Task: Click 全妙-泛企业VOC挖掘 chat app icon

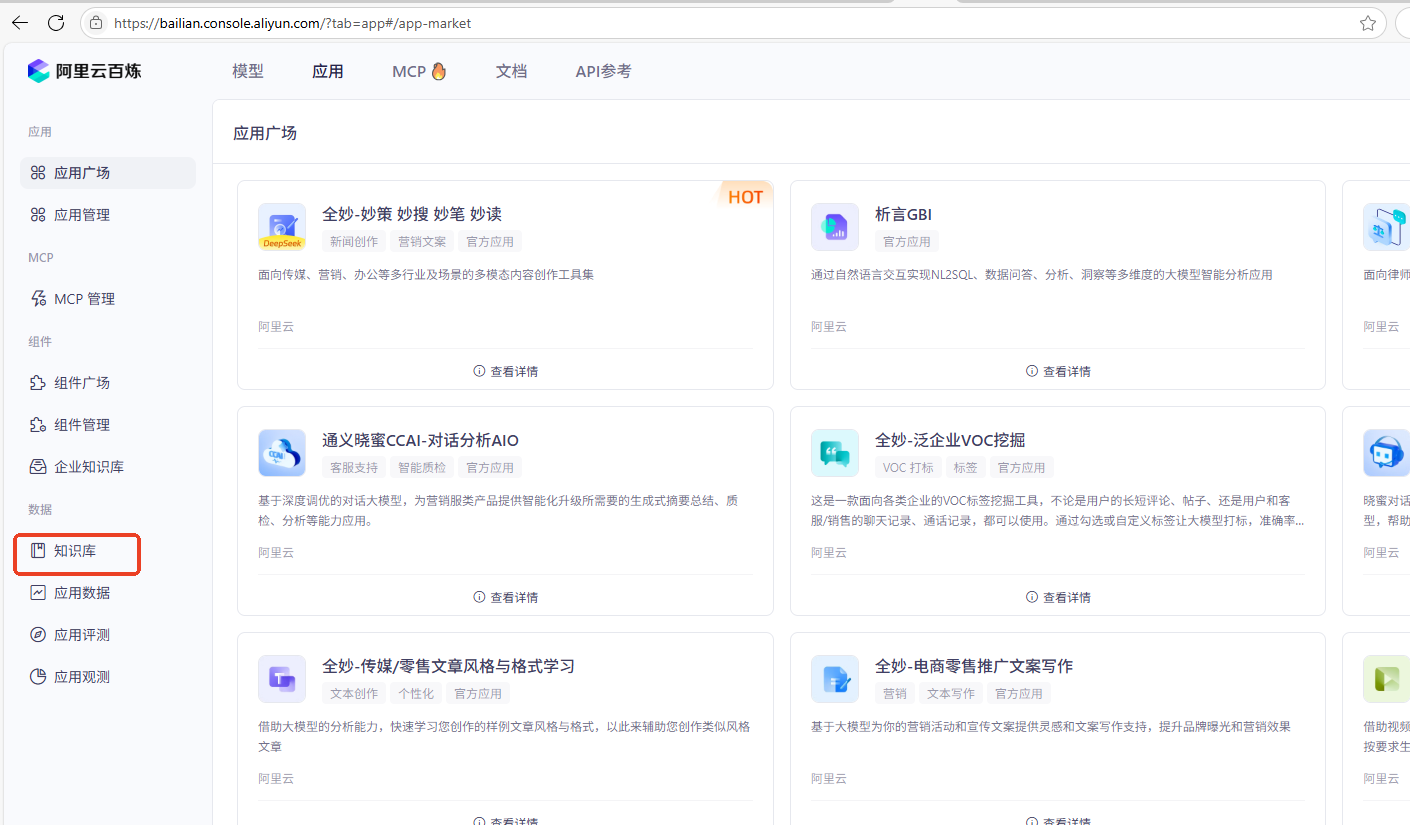Action: coord(835,453)
